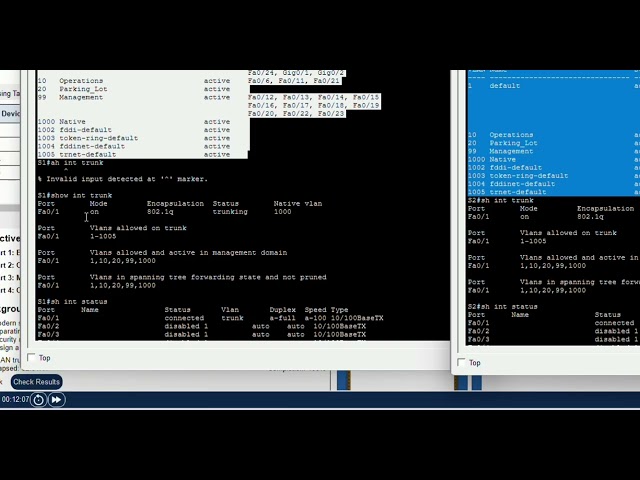Click the '10 Operations' row in S2 window
Screen dimensions: 640x480
click(553, 135)
